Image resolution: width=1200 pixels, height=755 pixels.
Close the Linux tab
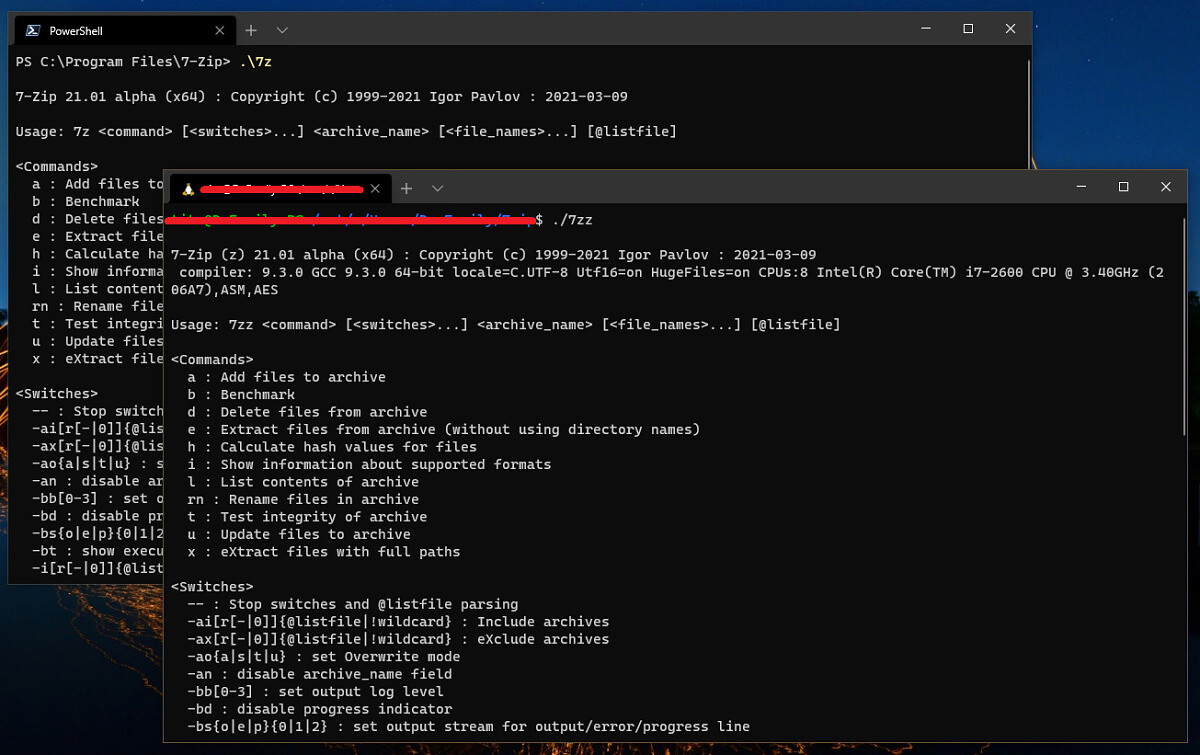[375, 188]
